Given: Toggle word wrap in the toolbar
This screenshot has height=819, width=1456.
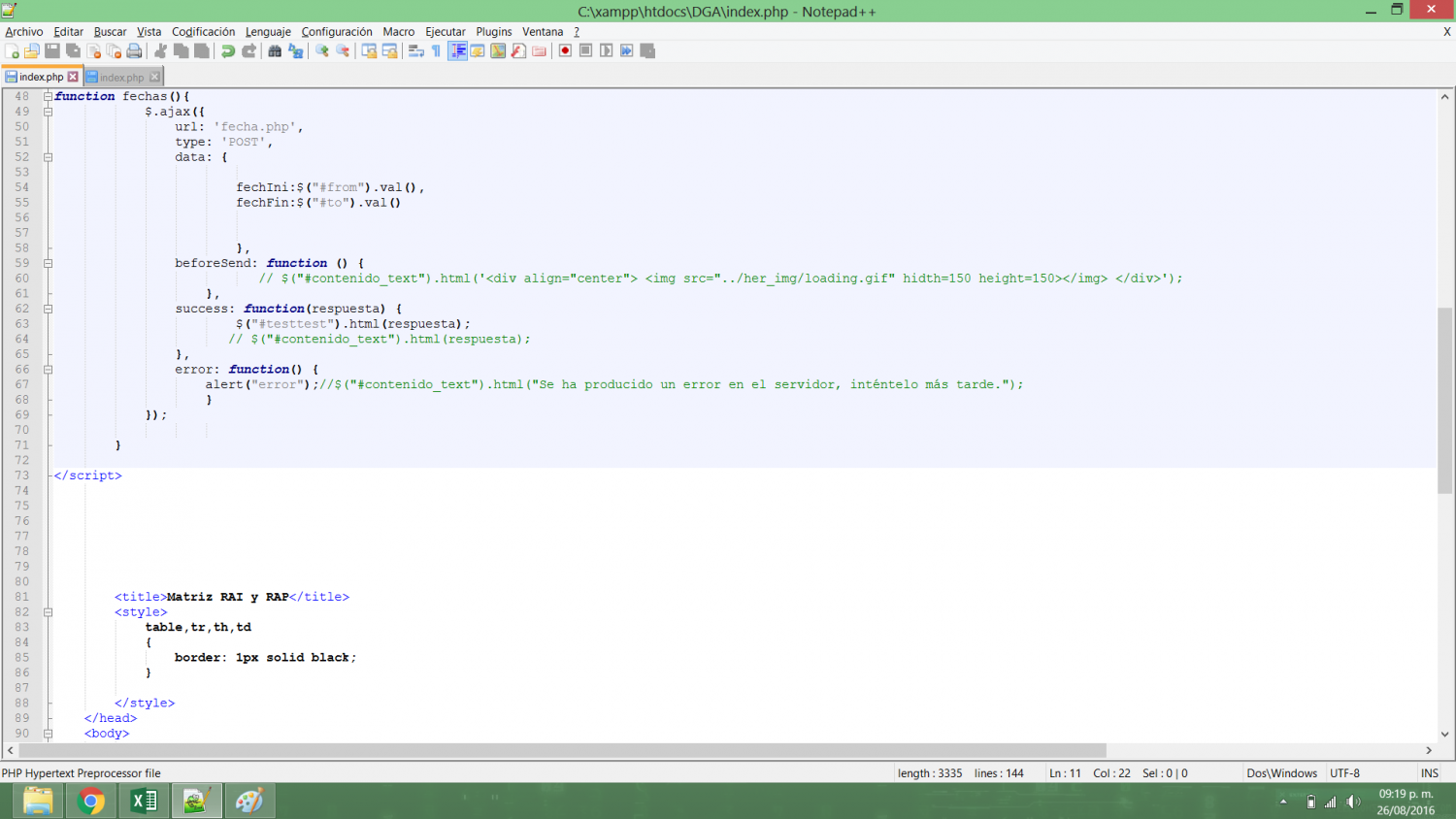Looking at the screenshot, I should tap(415, 50).
